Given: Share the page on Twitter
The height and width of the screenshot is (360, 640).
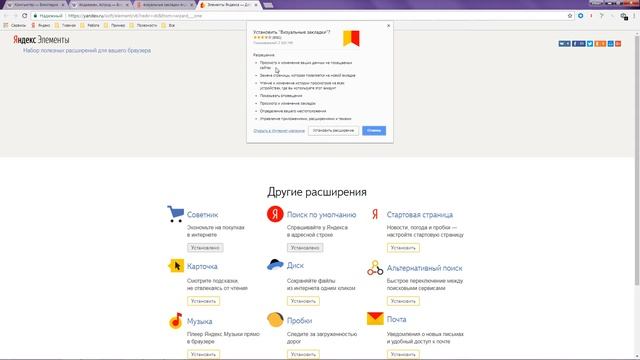Looking at the screenshot, I should point(590,44).
